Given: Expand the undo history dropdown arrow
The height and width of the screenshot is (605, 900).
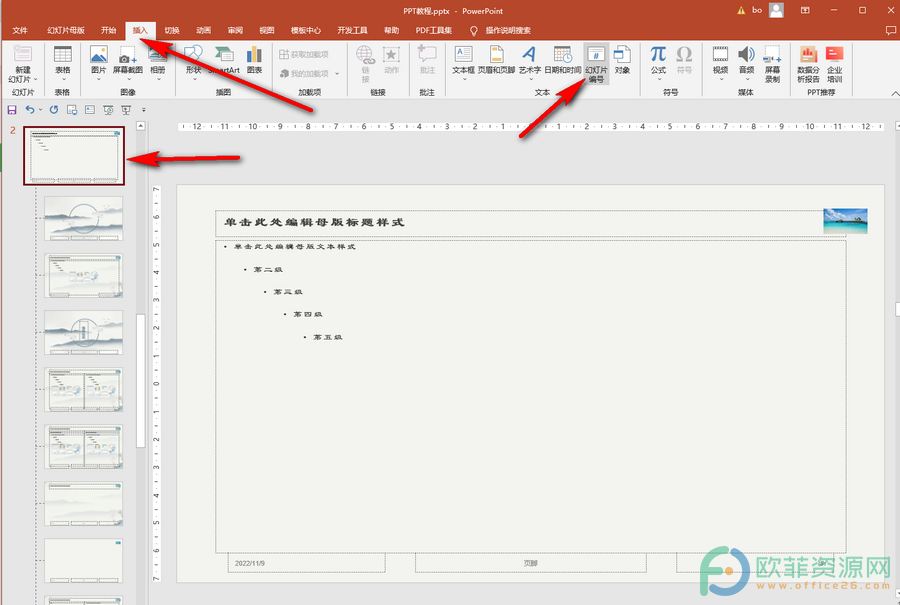Looking at the screenshot, I should (x=40, y=110).
